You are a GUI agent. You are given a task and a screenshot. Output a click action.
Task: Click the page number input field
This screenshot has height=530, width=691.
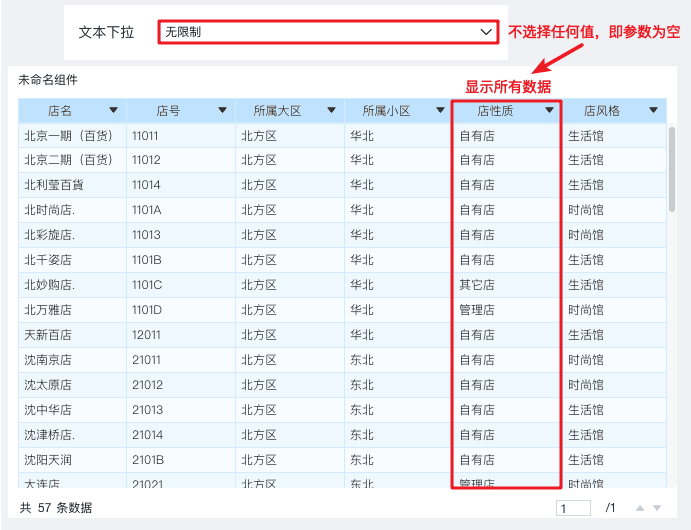click(x=573, y=508)
